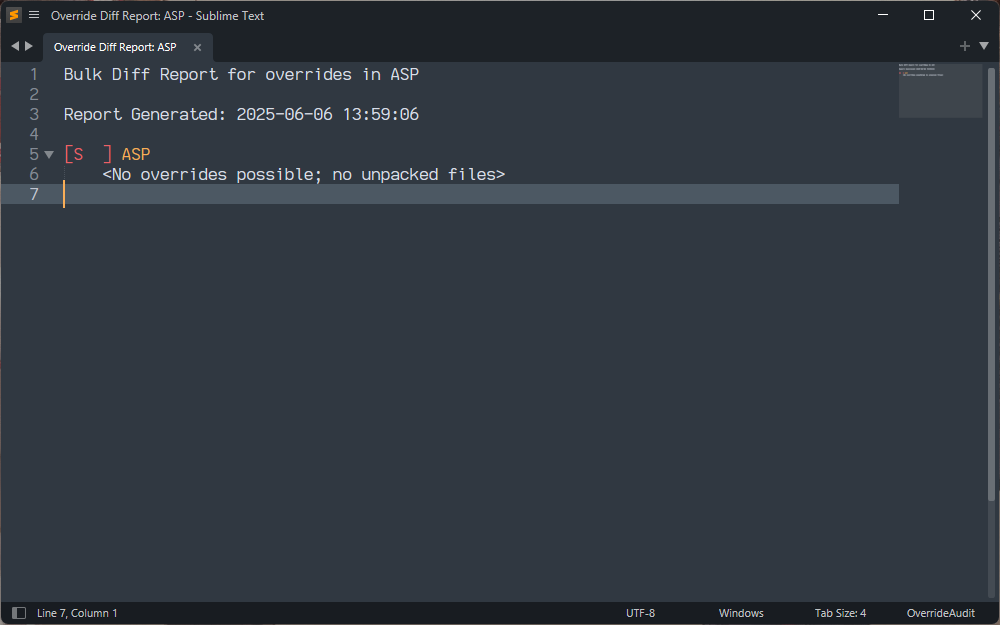The height and width of the screenshot is (625, 1000).
Task: Click the ASP package name on line 5
Action: pyautogui.click(x=136, y=154)
